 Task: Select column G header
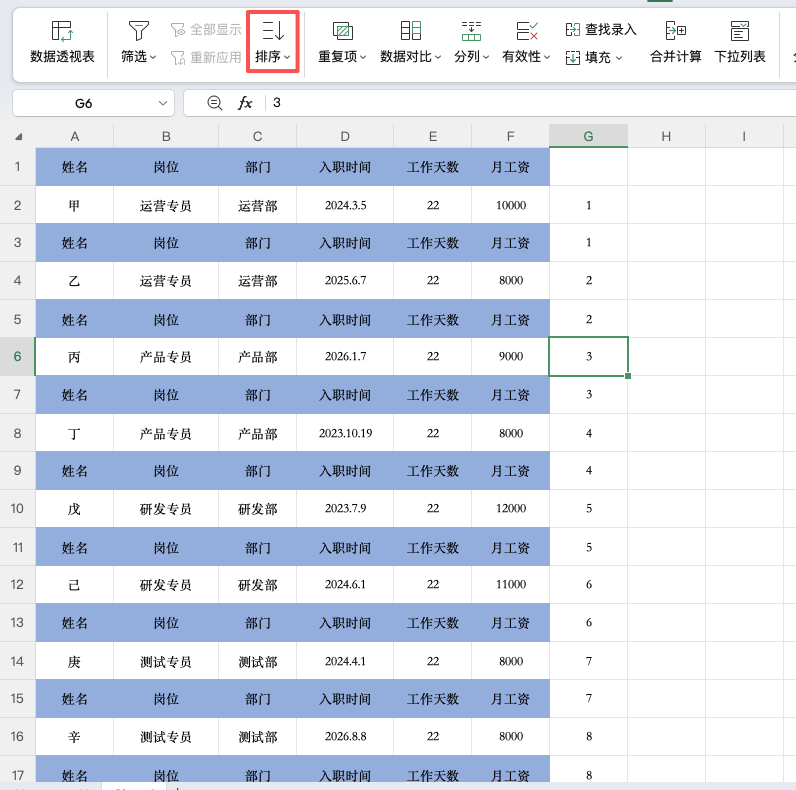coord(588,136)
